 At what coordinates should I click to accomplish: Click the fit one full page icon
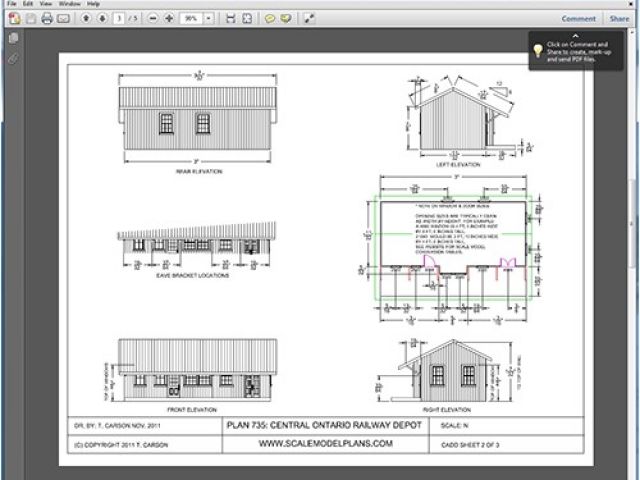[x=247, y=19]
